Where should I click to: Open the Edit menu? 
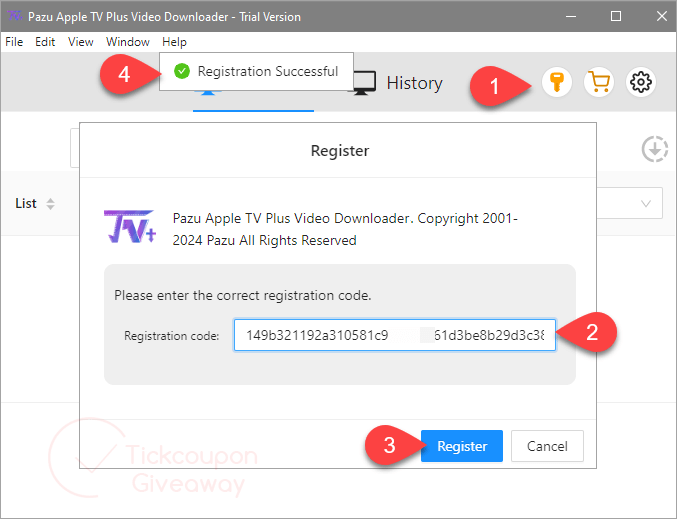45,42
